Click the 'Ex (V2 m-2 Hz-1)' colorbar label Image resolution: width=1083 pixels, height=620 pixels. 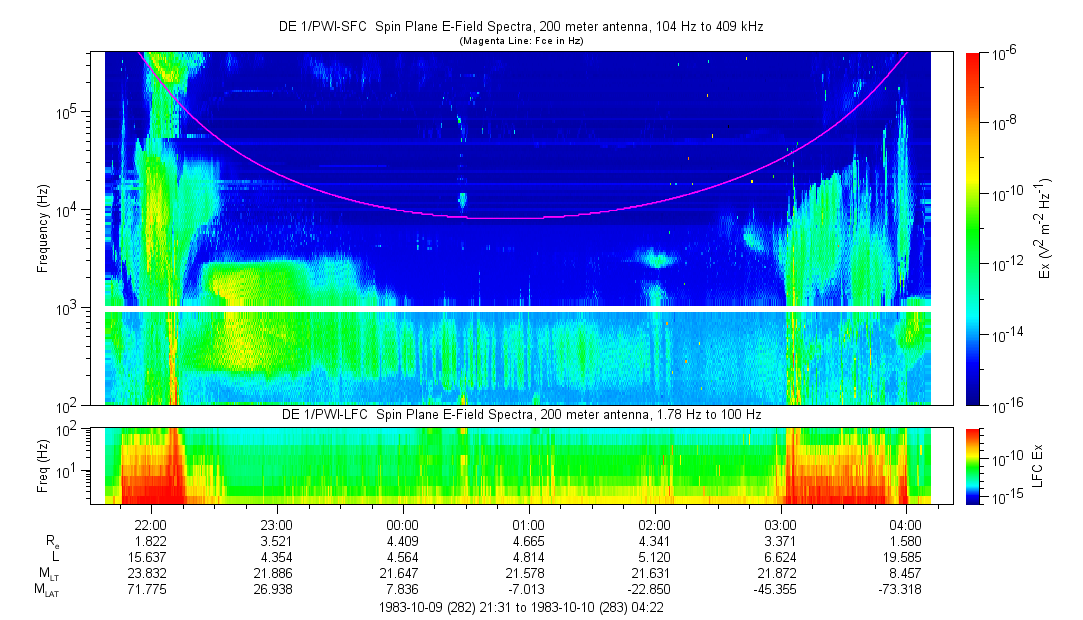(1044, 228)
